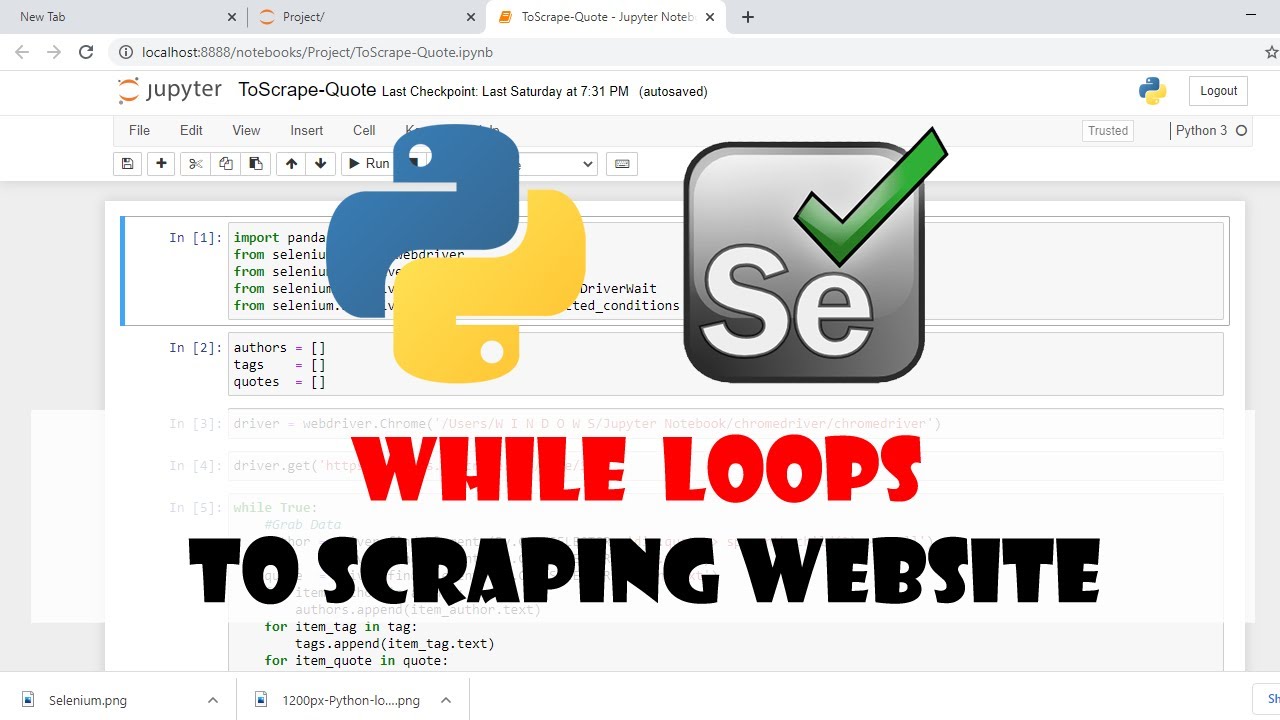Open the File menu
The image size is (1280, 720).
(x=139, y=130)
